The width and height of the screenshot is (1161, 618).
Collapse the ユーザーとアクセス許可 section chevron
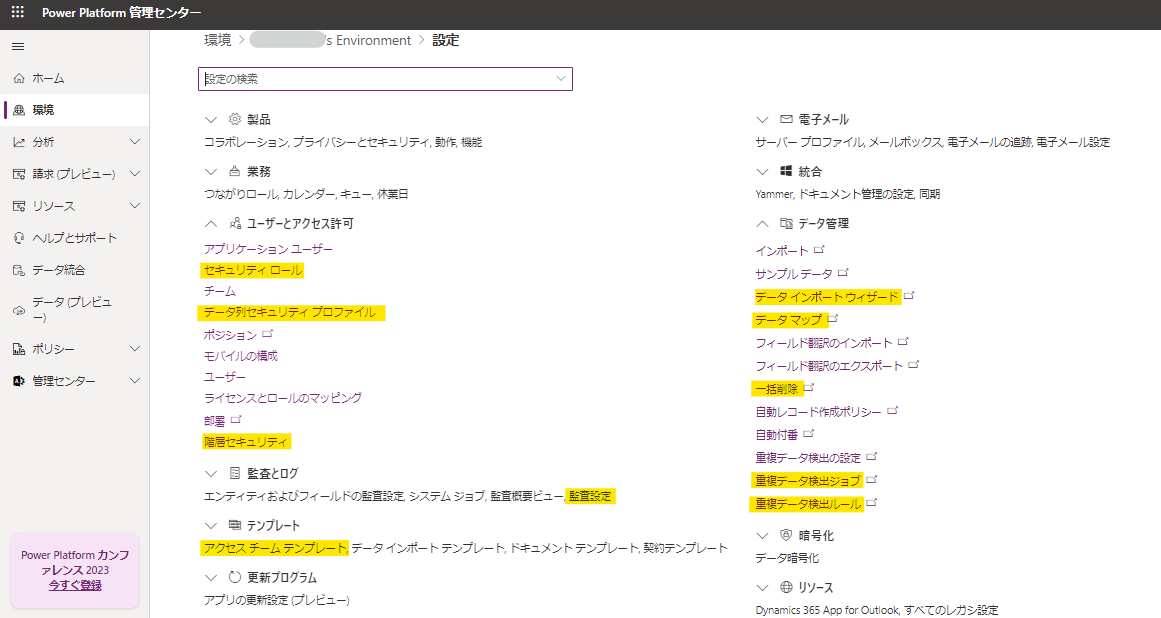coord(211,224)
